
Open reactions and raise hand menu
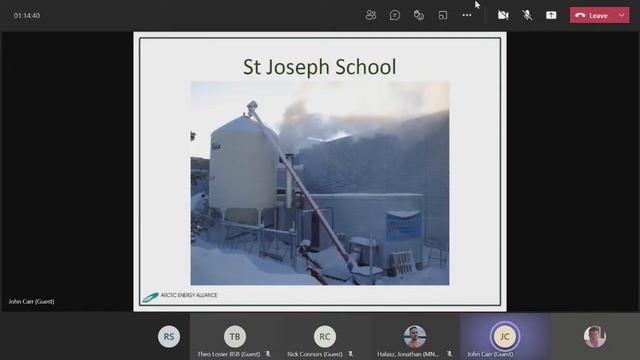click(x=419, y=16)
